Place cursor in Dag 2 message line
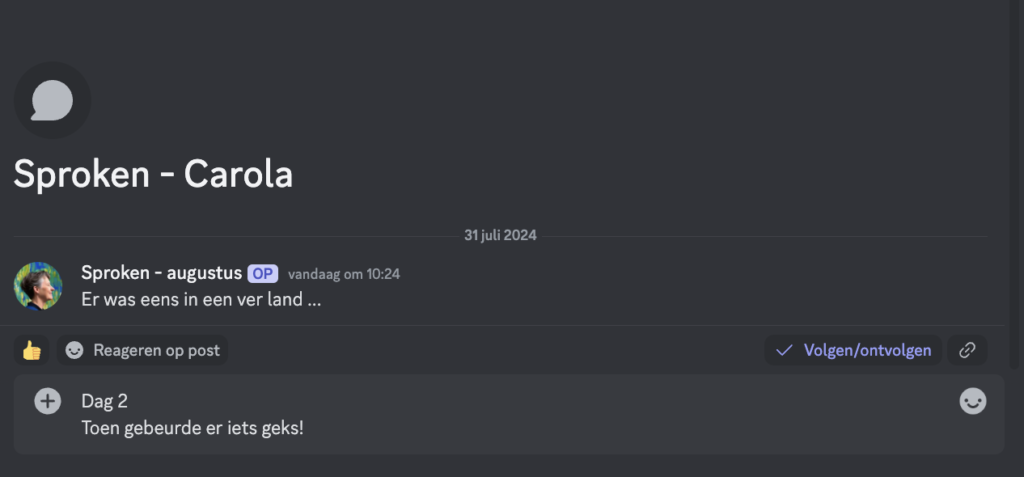Viewport: 1024px width, 477px height. pyautogui.click(x=104, y=401)
